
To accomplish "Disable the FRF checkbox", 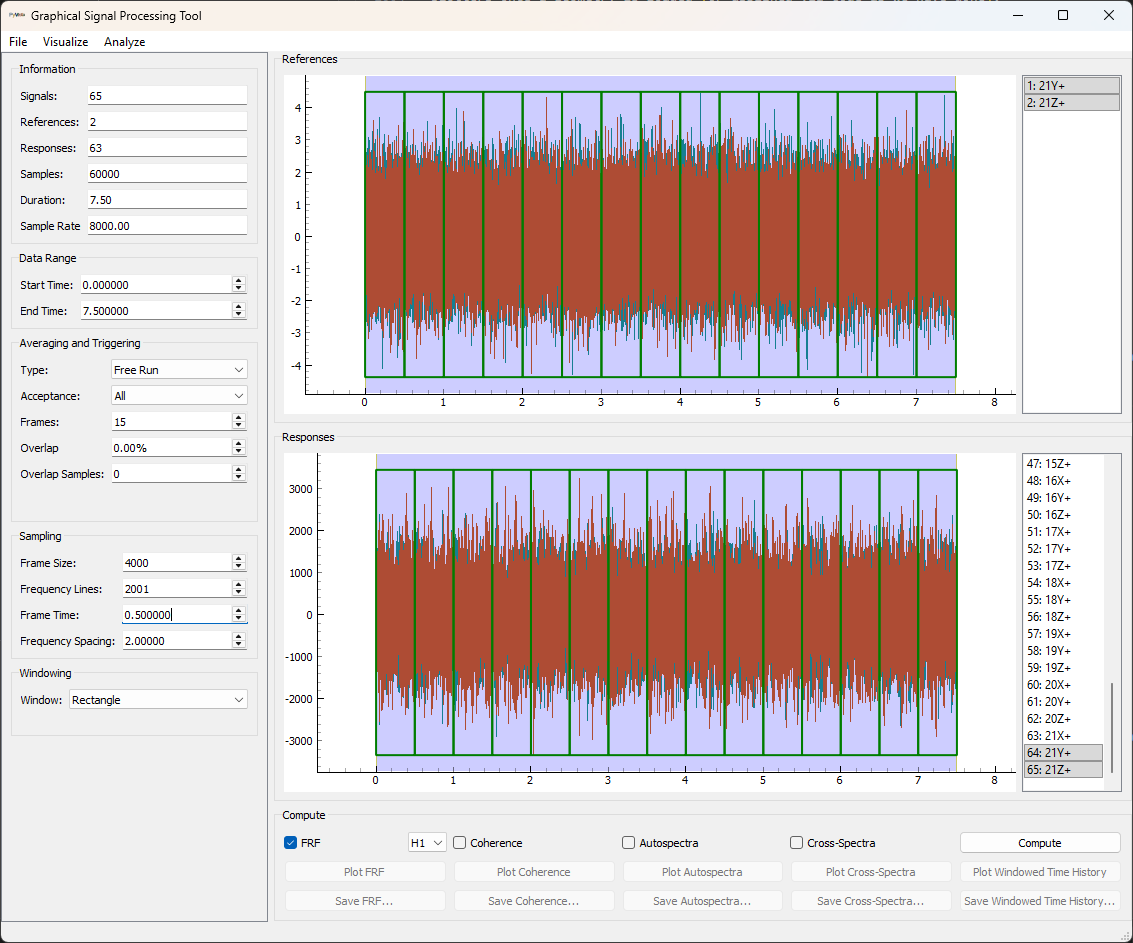I will [x=290, y=843].
